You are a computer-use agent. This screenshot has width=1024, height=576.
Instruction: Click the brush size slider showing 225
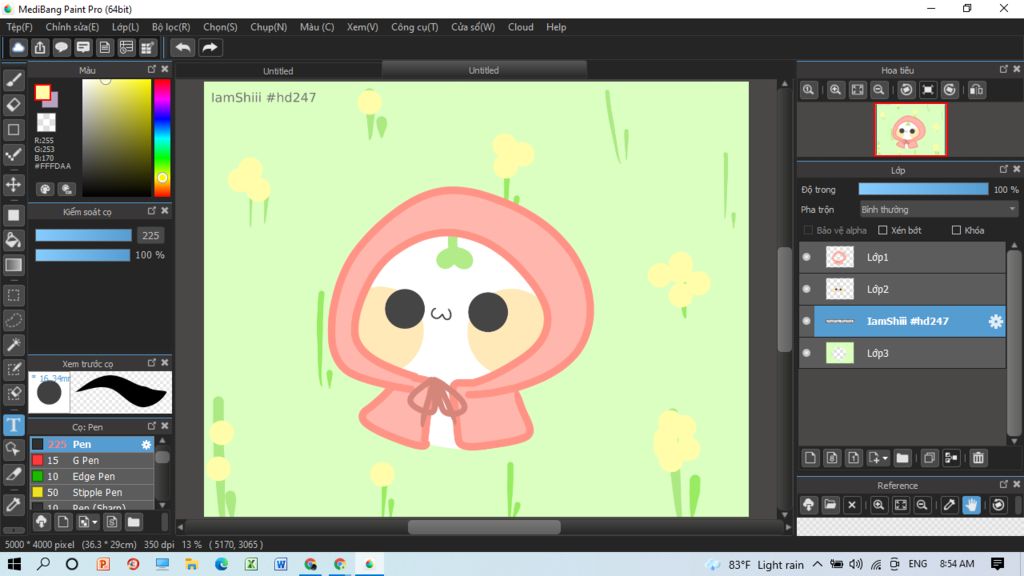pyautogui.click(x=83, y=236)
